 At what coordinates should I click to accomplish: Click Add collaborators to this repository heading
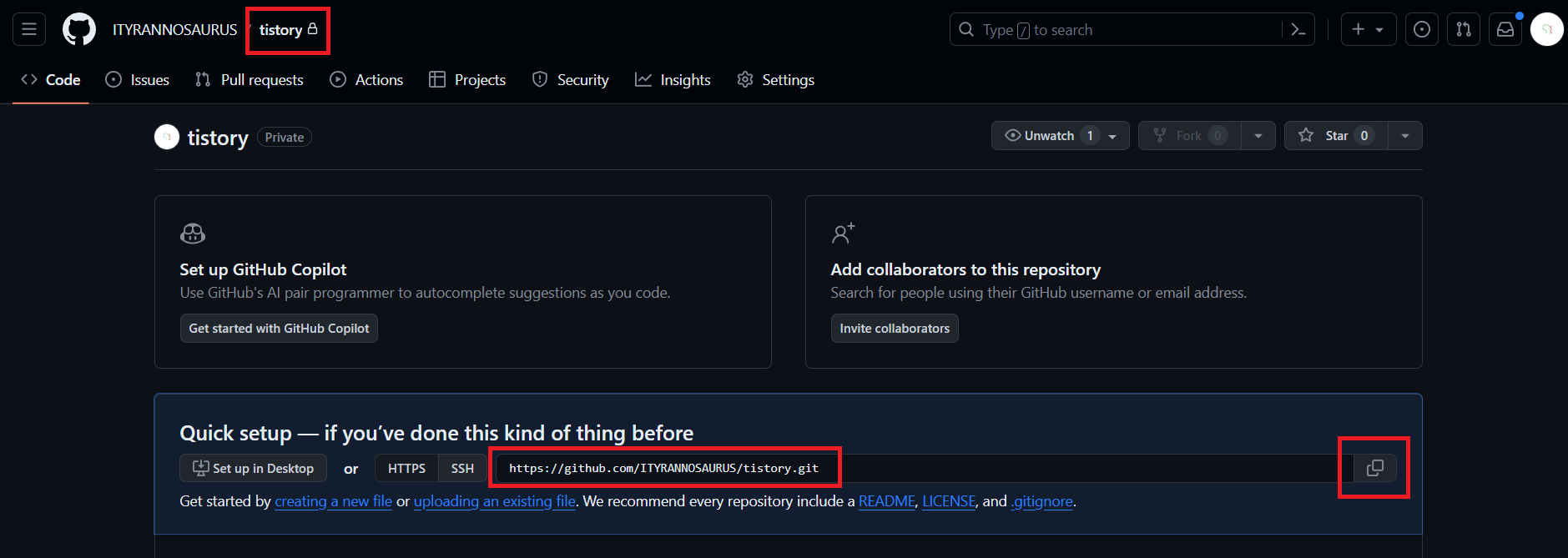966,269
